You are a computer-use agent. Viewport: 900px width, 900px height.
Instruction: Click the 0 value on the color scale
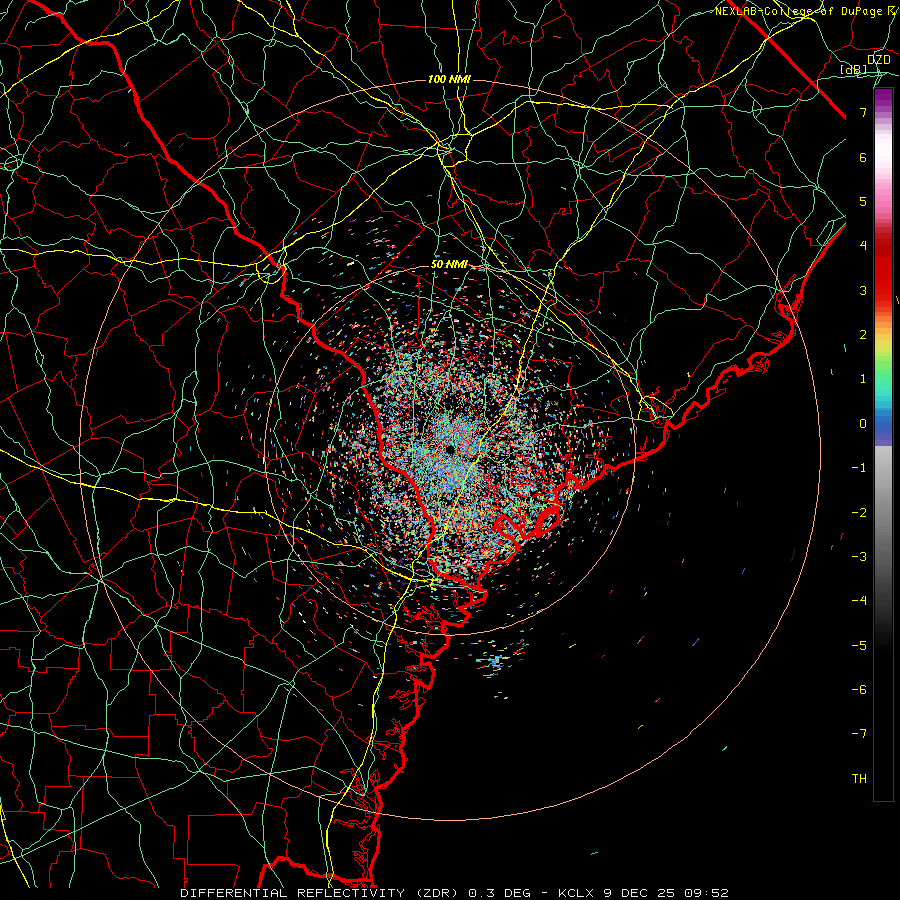(x=863, y=424)
